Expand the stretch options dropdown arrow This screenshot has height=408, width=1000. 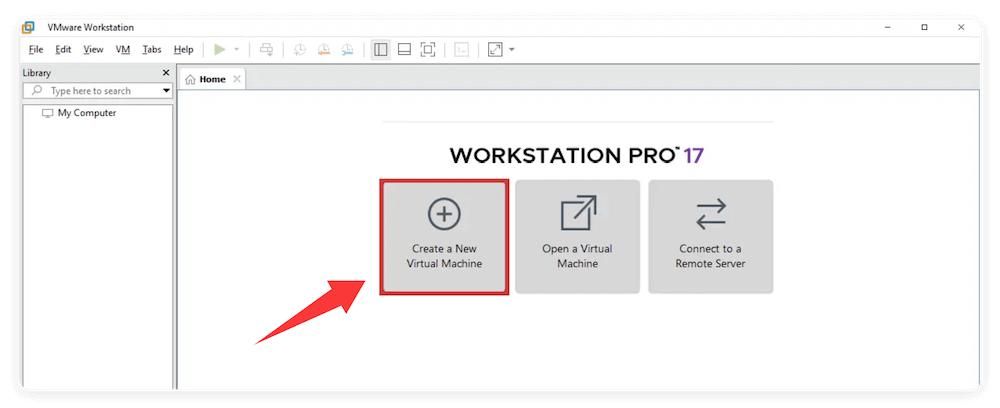(511, 50)
